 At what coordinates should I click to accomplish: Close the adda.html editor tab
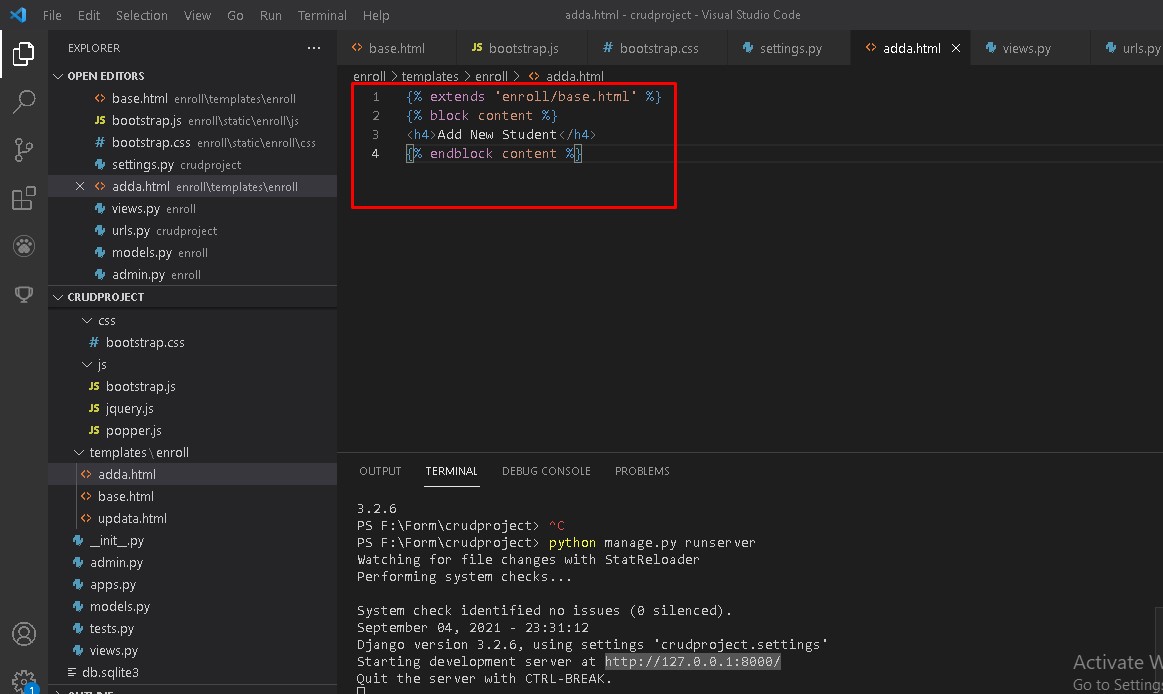point(956,48)
